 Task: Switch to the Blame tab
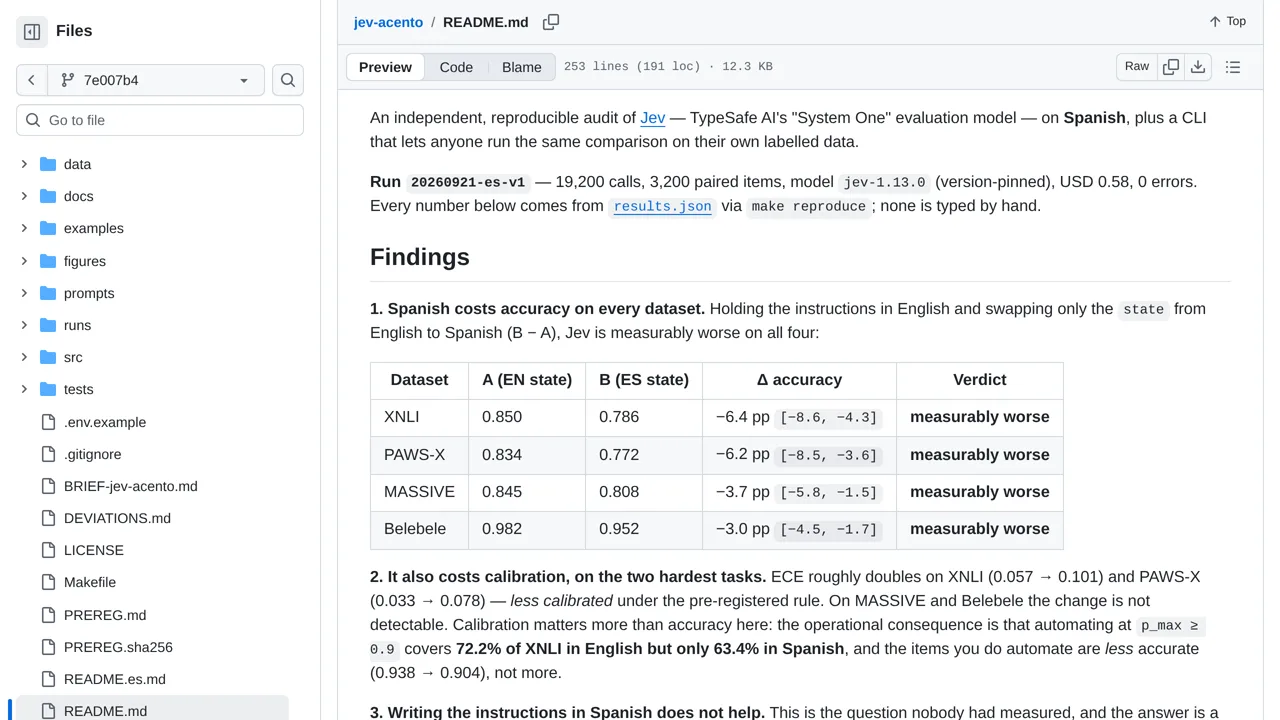tap(522, 67)
